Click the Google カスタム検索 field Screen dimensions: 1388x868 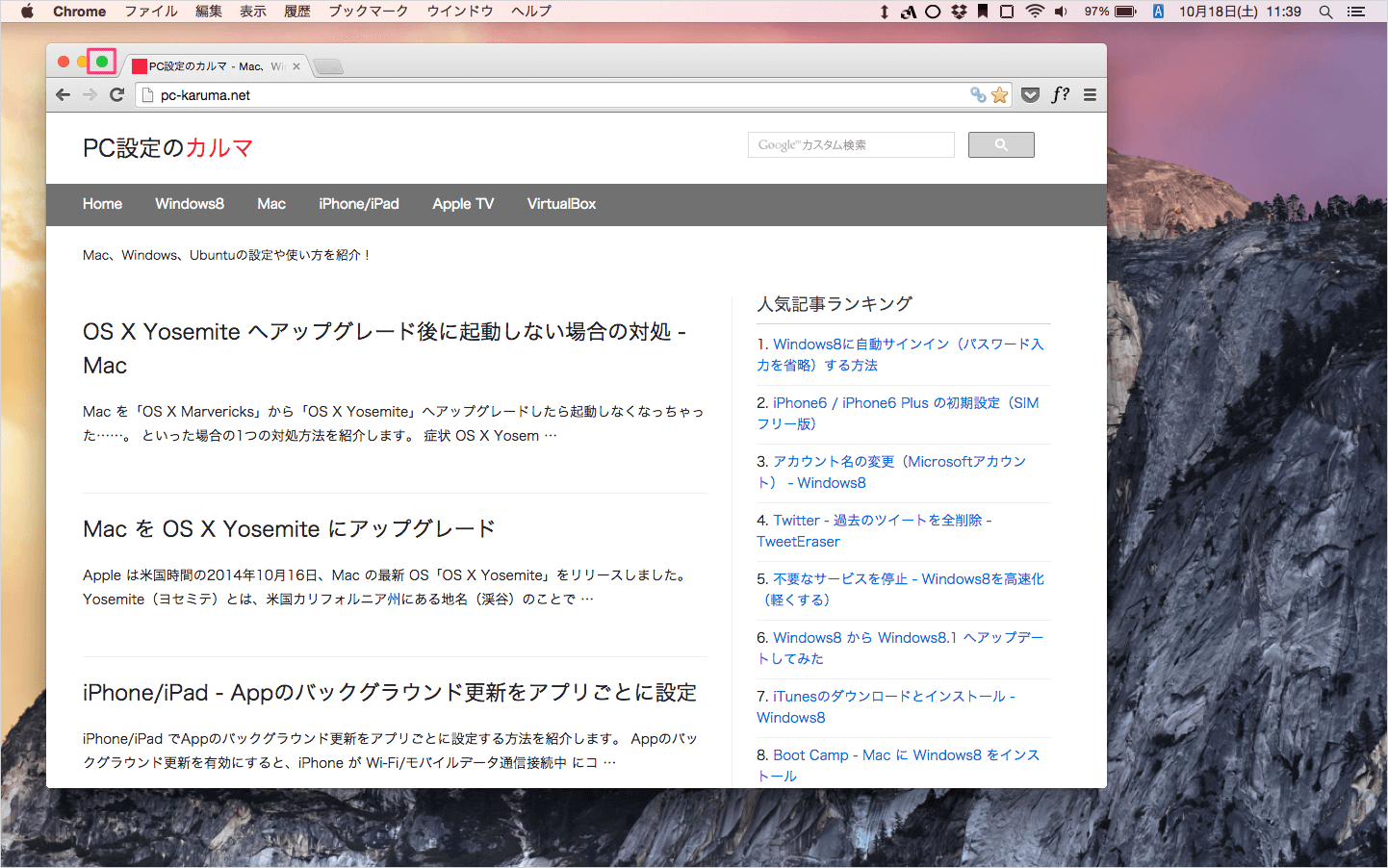click(851, 144)
